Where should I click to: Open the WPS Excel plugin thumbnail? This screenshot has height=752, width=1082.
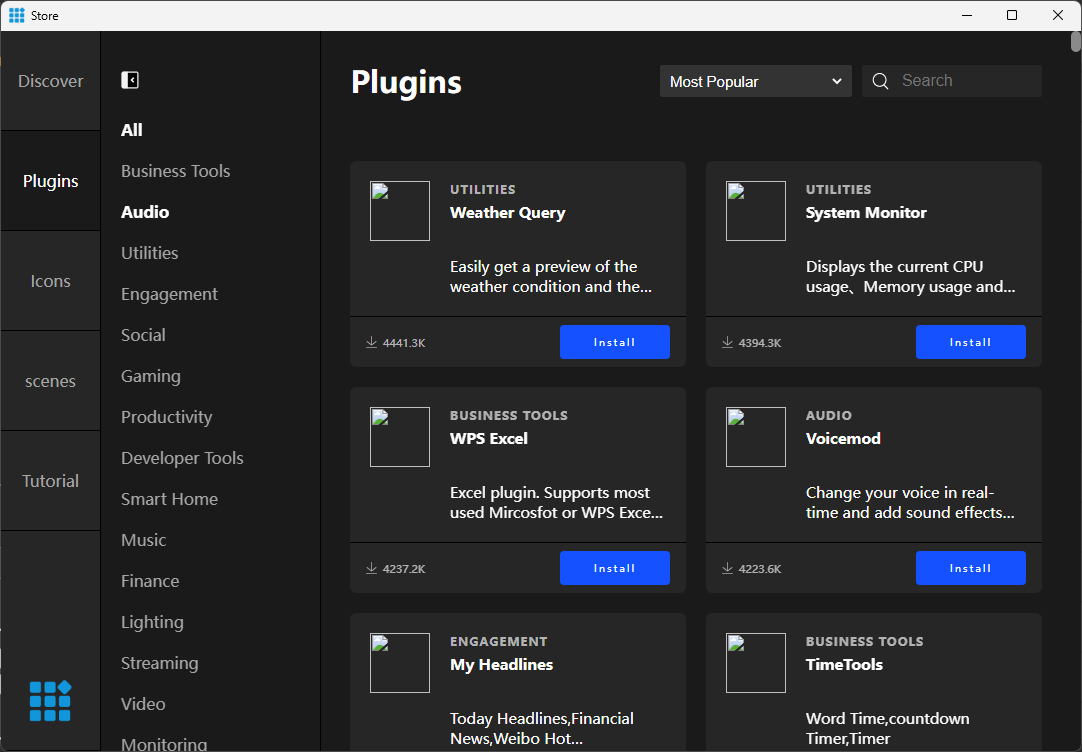pyautogui.click(x=400, y=437)
